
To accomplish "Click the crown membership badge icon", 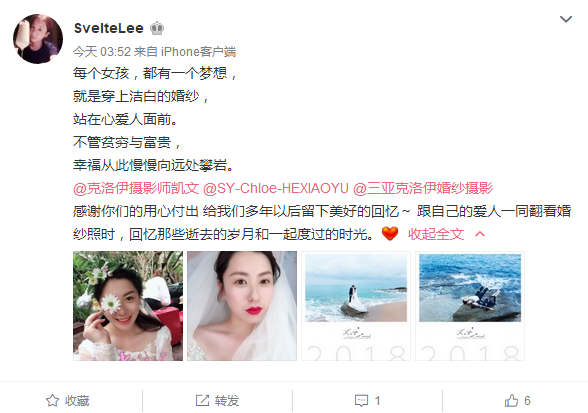I will (x=157, y=28).
